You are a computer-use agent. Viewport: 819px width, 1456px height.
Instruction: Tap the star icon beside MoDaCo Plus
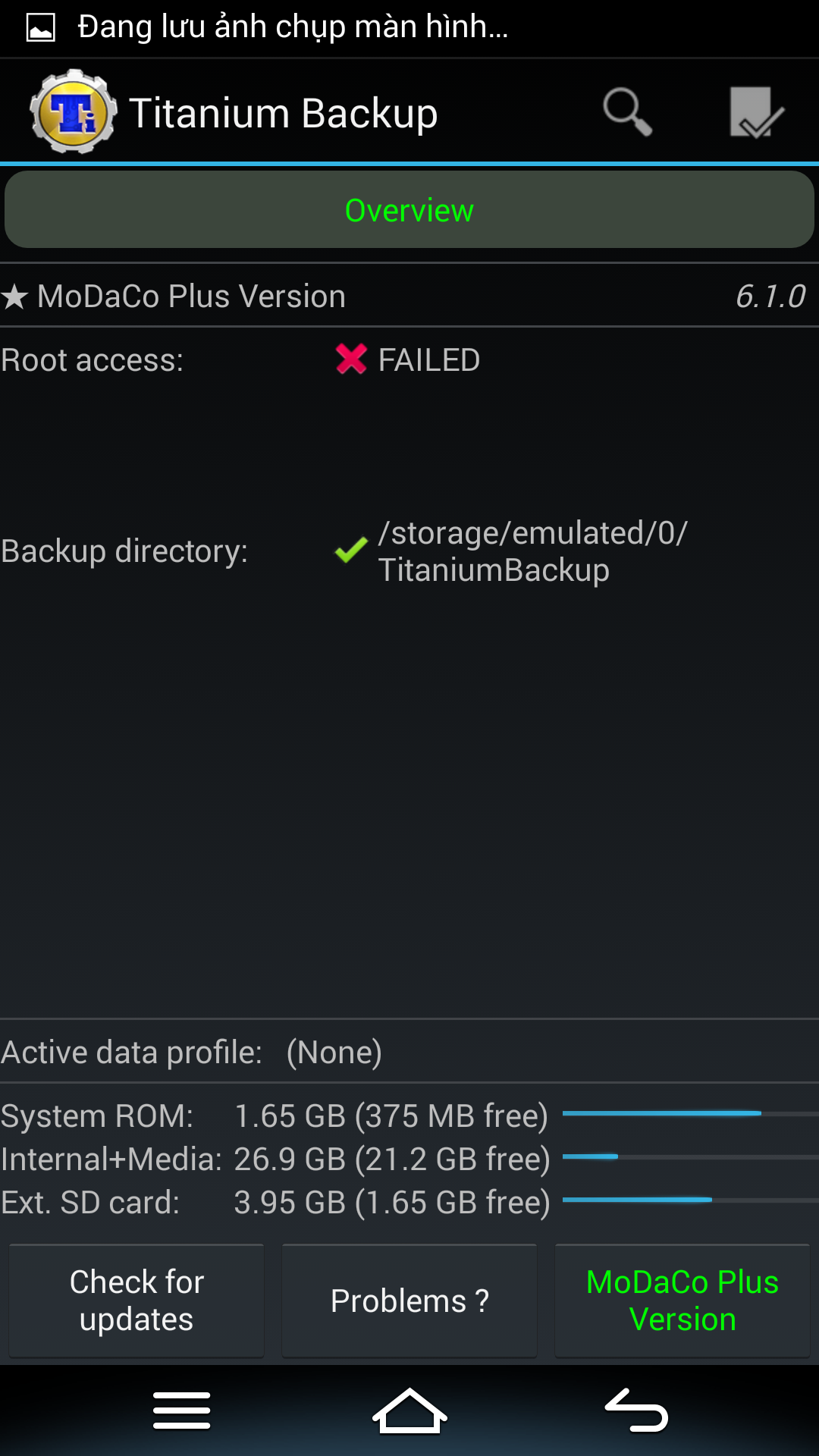(14, 297)
